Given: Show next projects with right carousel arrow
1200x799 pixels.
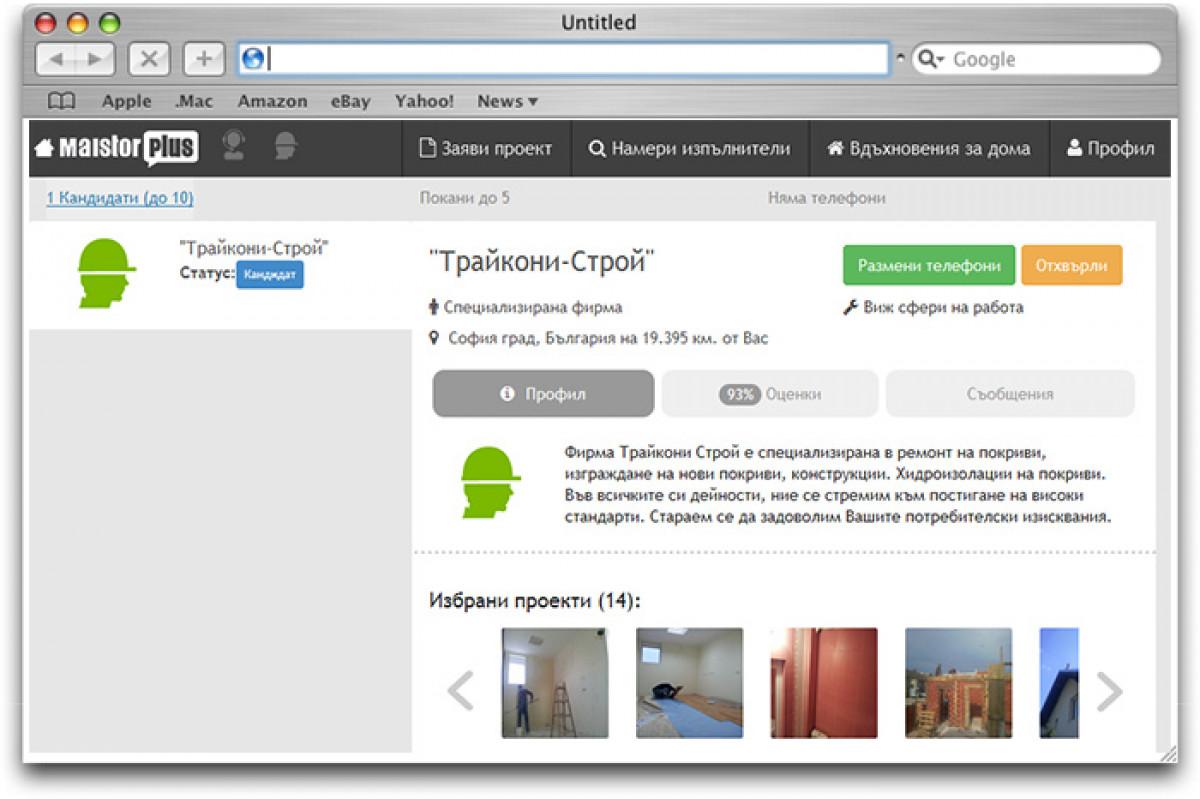Looking at the screenshot, I should click(1110, 691).
